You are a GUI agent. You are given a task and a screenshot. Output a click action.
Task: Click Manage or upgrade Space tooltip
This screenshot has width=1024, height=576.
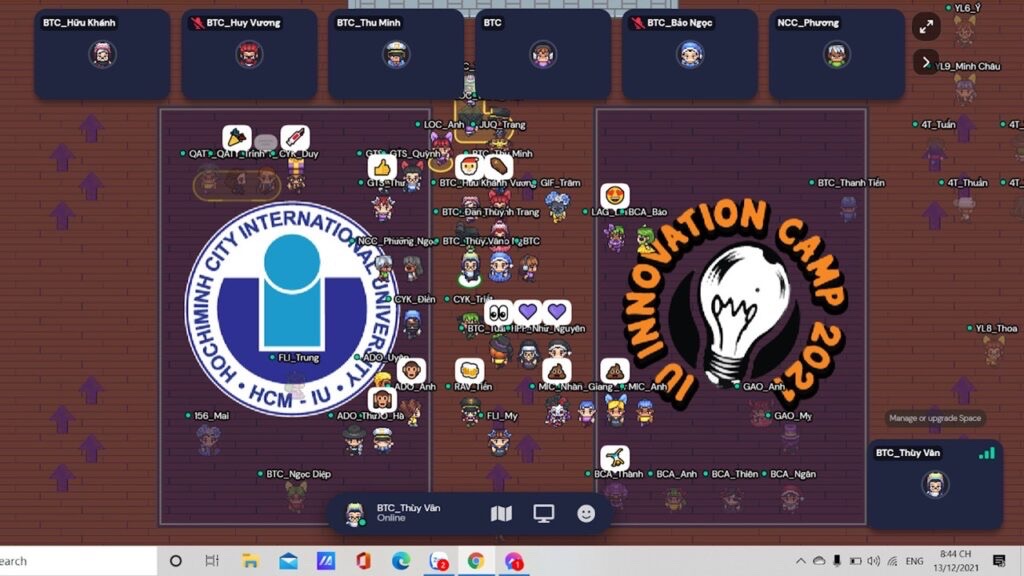point(934,418)
